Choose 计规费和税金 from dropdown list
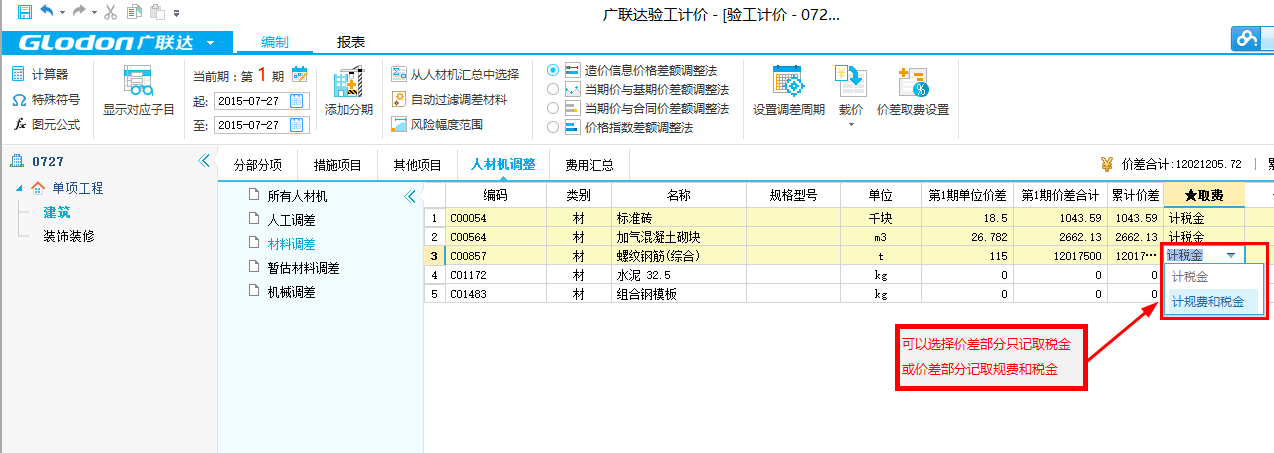This screenshot has width=1274, height=453. pyautogui.click(x=1208, y=301)
